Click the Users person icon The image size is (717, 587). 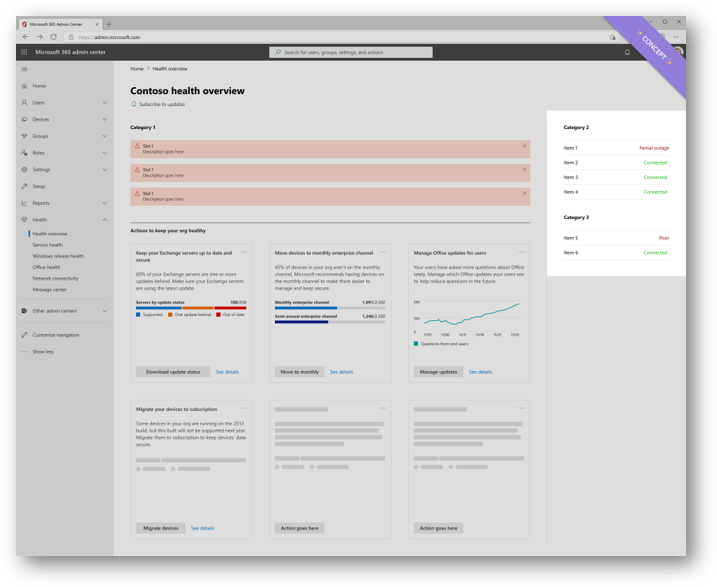pyautogui.click(x=24, y=102)
